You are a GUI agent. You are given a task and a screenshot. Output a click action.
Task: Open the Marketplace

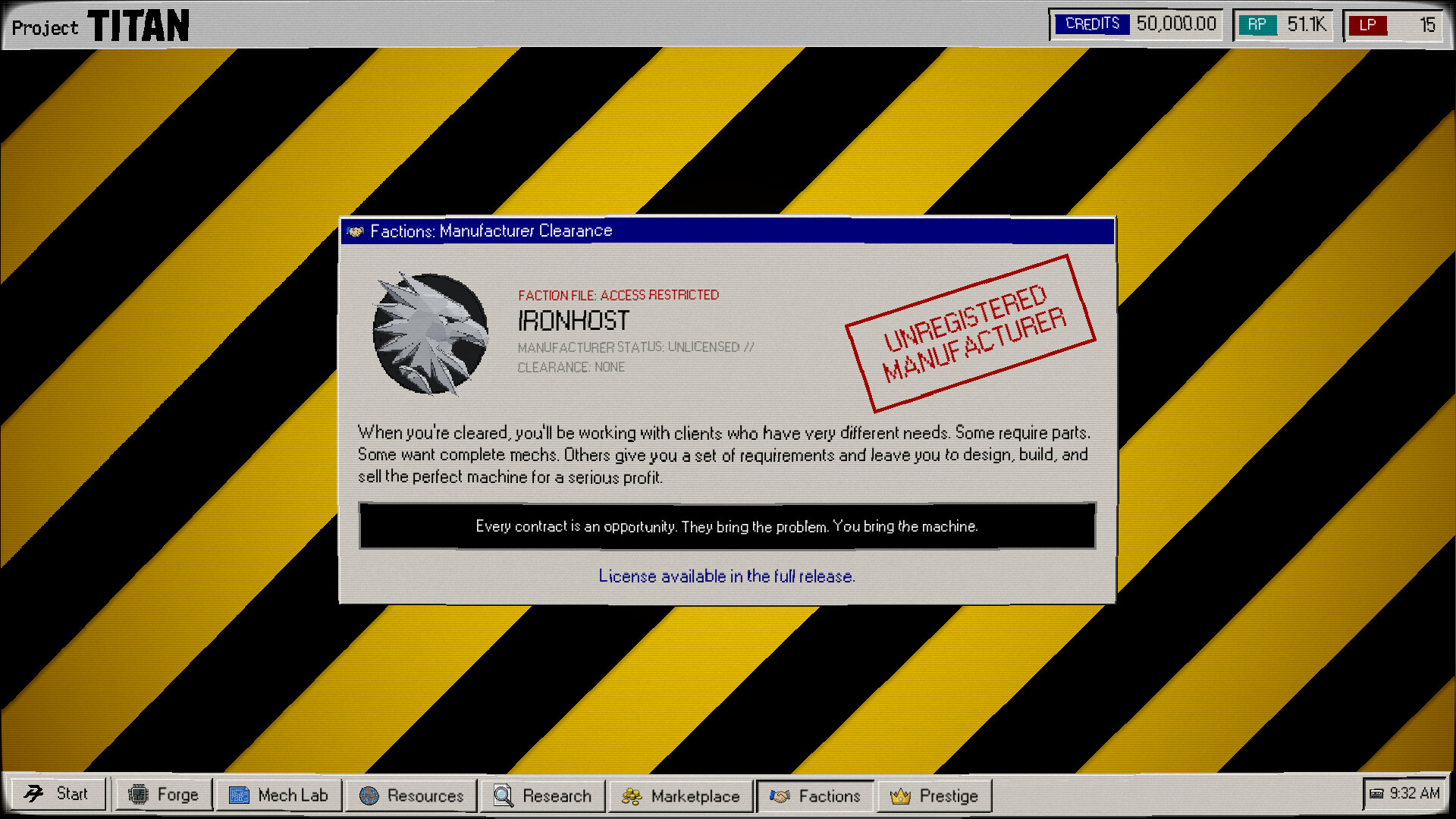(680, 795)
